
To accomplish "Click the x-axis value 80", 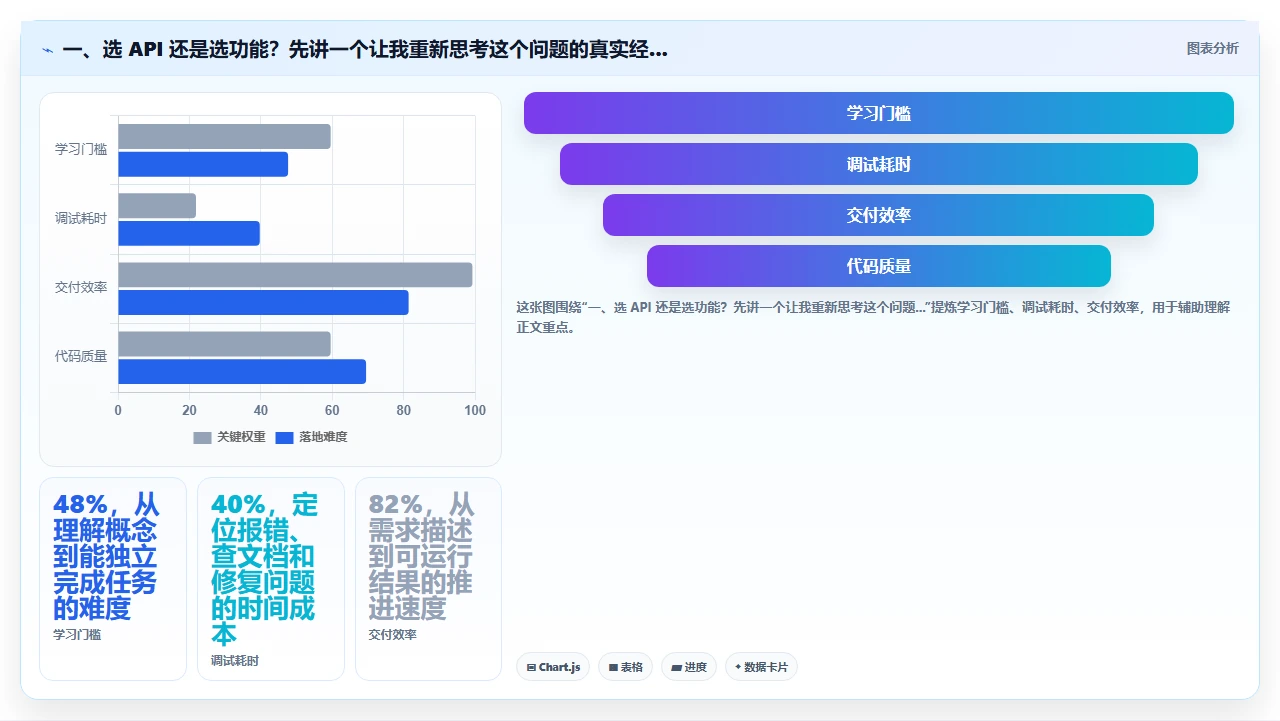I will 404,410.
